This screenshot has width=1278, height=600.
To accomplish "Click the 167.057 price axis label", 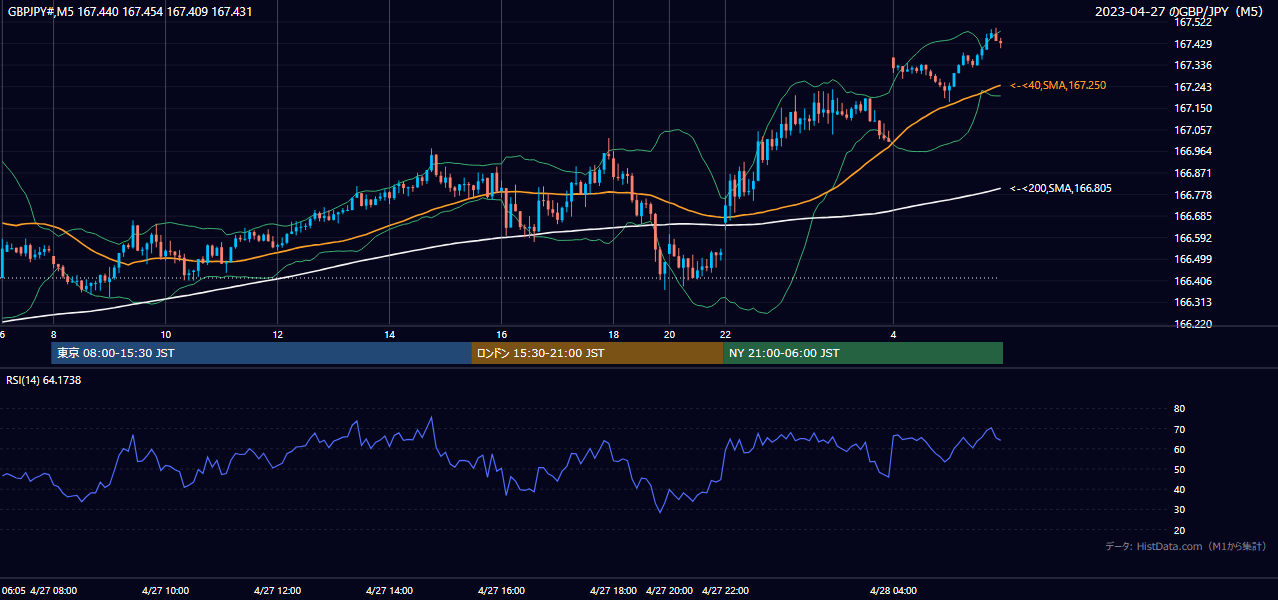I will tap(1193, 130).
